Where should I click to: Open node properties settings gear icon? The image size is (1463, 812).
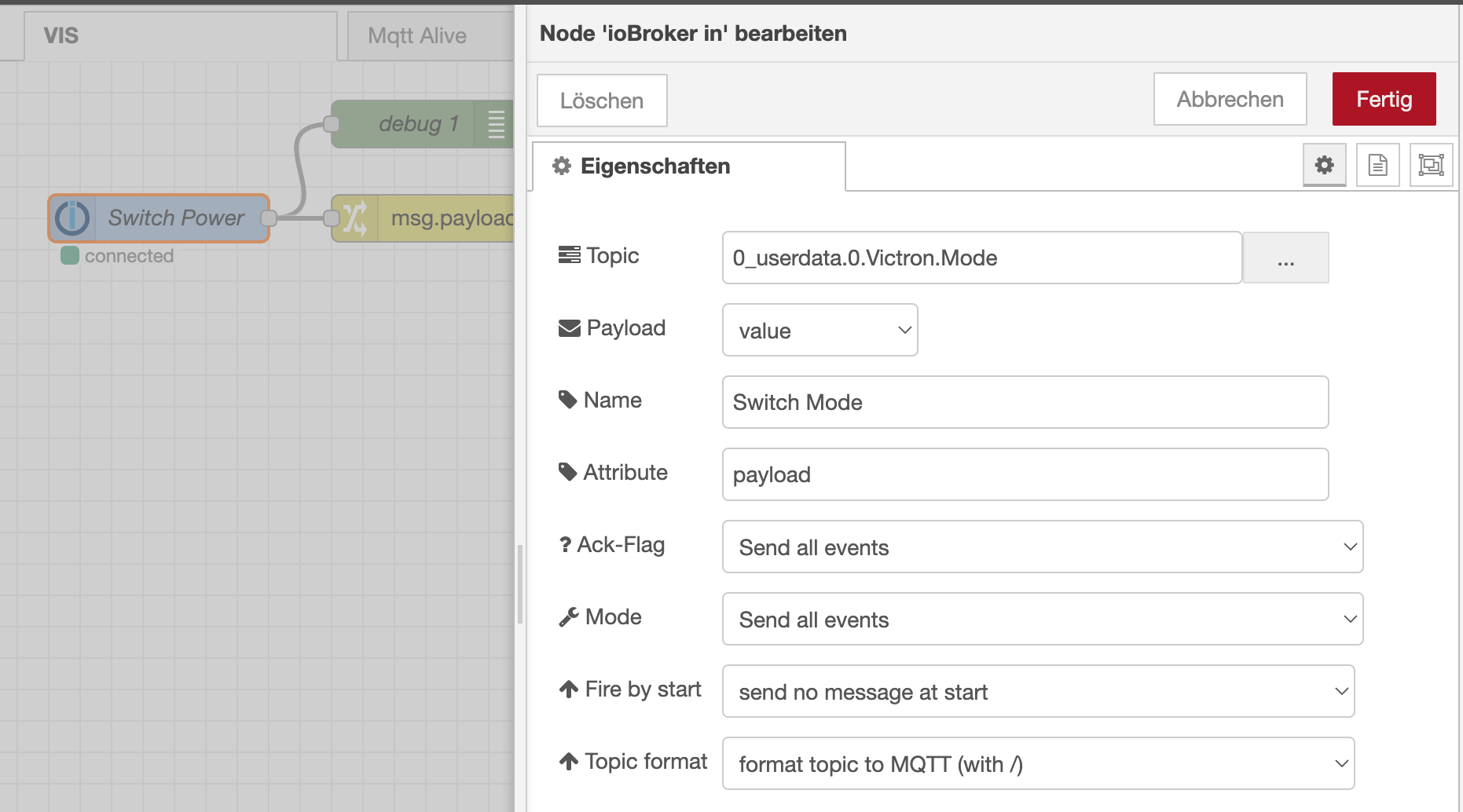point(1324,165)
